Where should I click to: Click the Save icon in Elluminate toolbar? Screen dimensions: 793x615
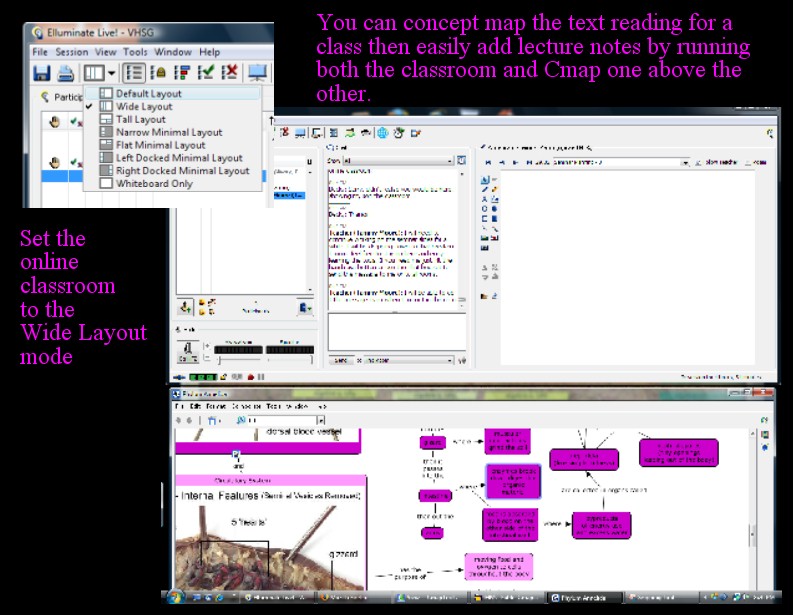pyautogui.click(x=42, y=73)
